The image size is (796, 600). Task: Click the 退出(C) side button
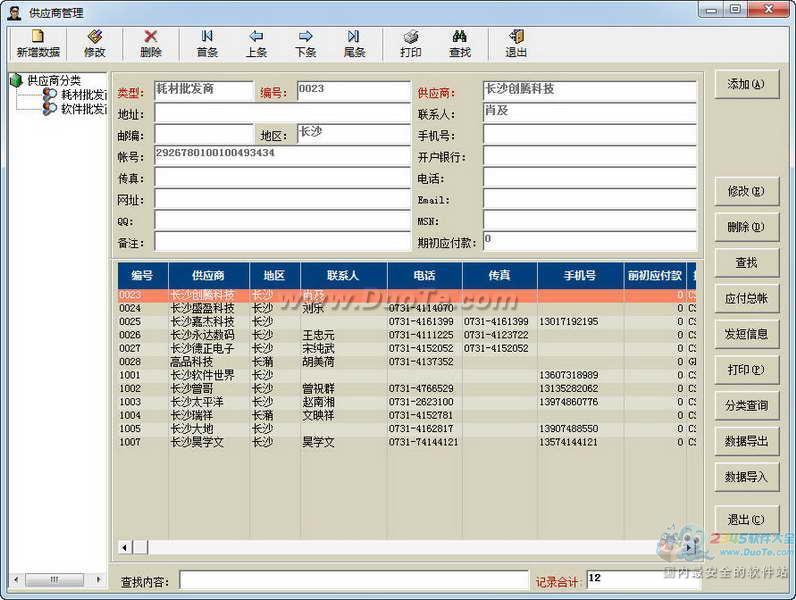click(746, 520)
